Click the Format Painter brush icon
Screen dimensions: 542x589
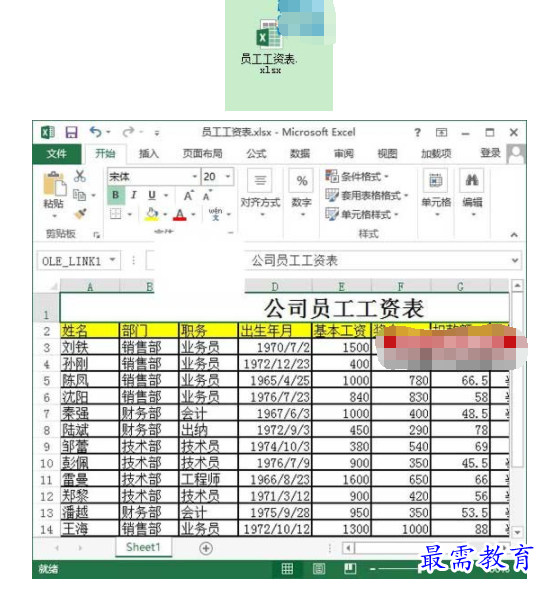[x=80, y=214]
